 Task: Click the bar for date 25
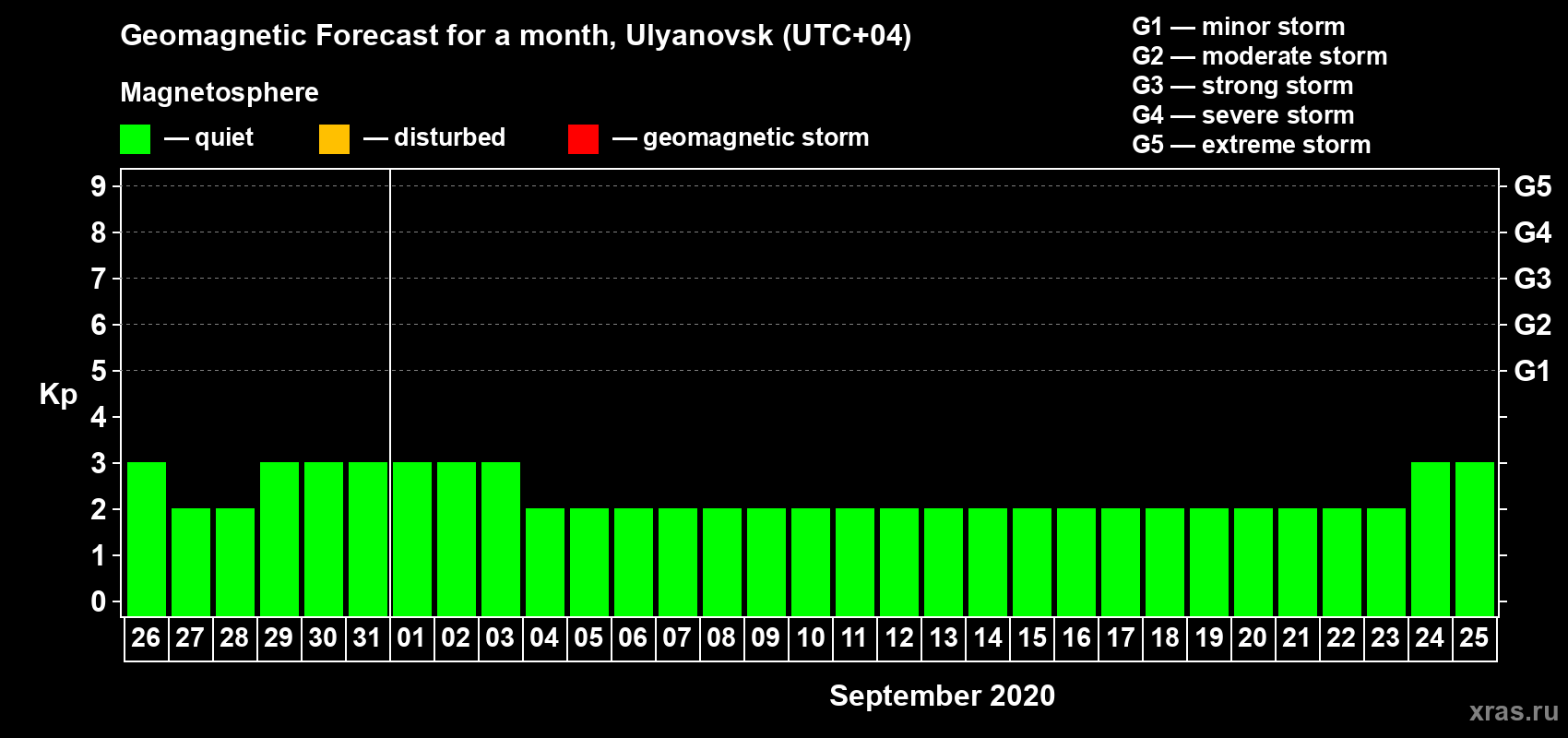(1475, 539)
